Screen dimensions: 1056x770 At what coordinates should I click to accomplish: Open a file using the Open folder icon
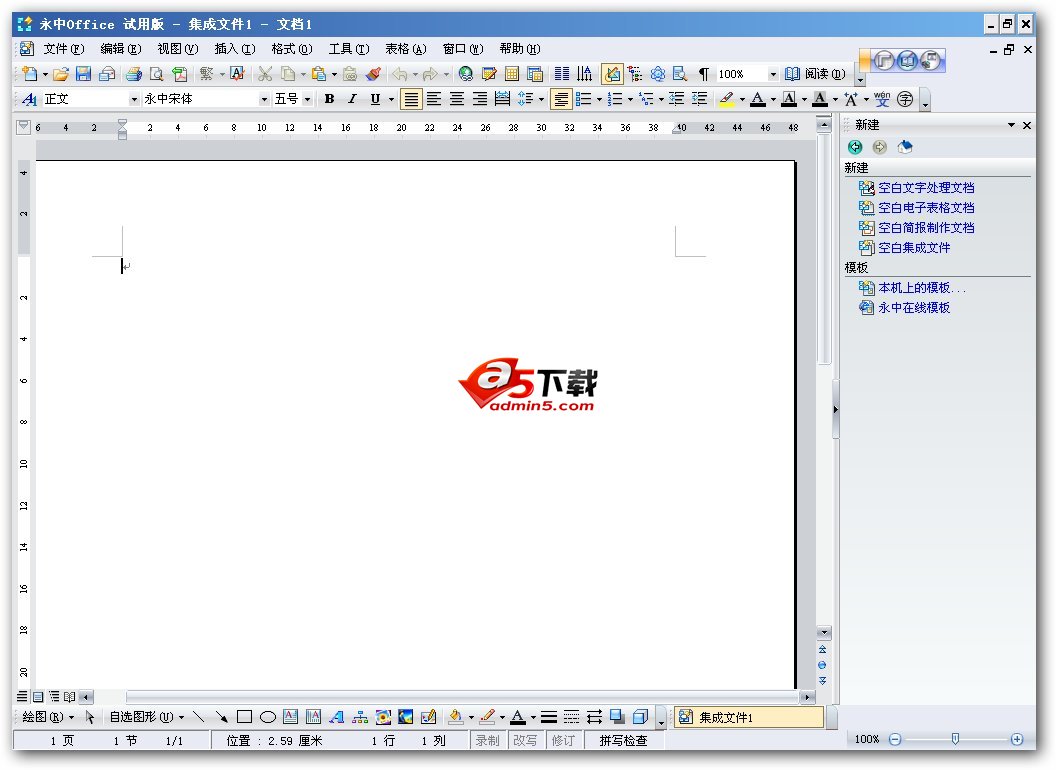(x=60, y=73)
